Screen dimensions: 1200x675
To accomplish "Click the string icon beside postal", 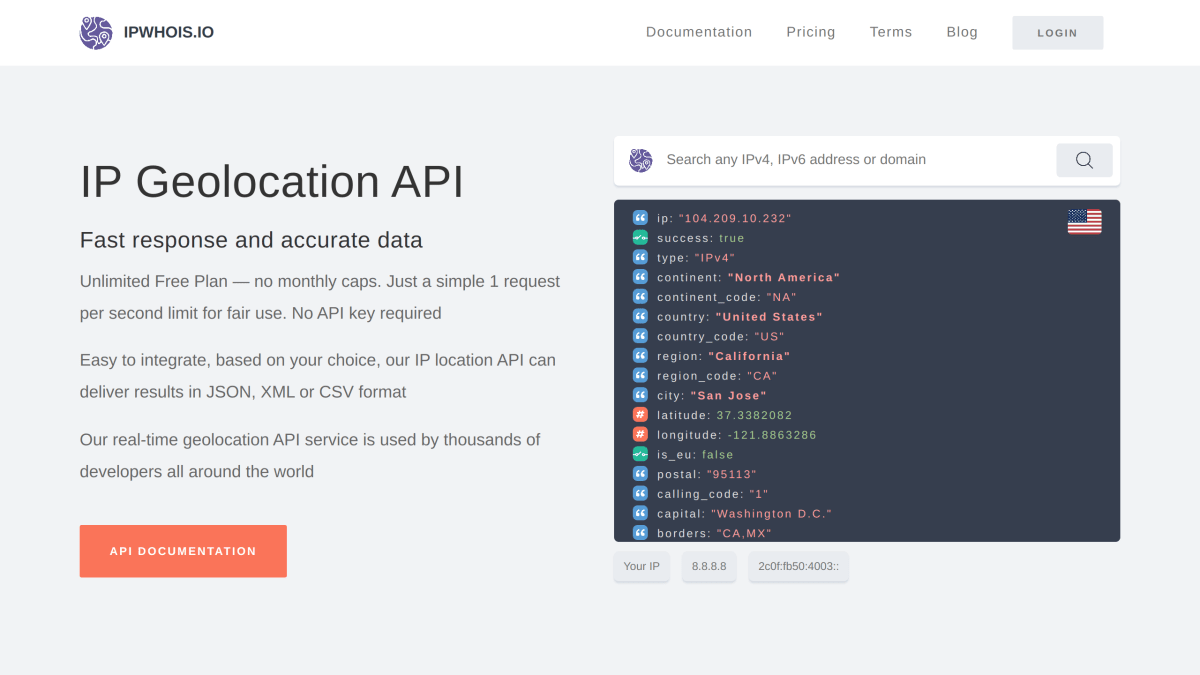I will [x=640, y=474].
